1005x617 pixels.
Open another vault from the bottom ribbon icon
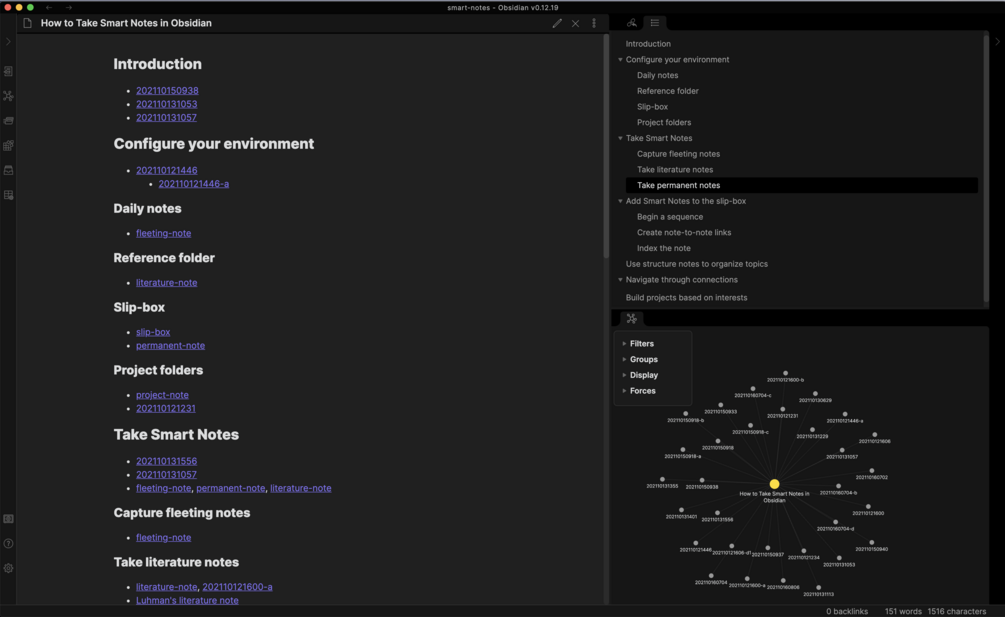point(8,519)
